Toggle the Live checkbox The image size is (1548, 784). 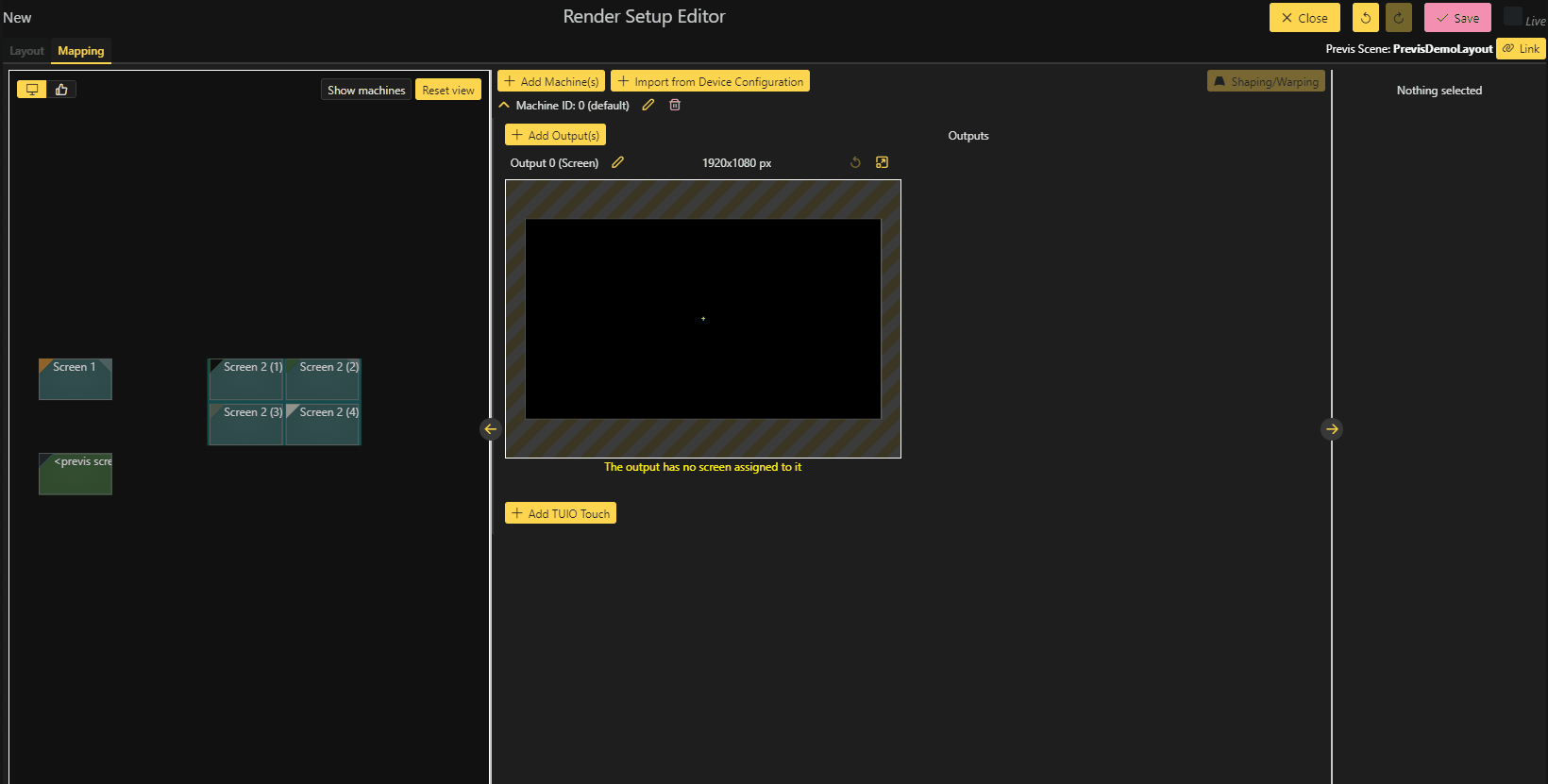(x=1512, y=17)
